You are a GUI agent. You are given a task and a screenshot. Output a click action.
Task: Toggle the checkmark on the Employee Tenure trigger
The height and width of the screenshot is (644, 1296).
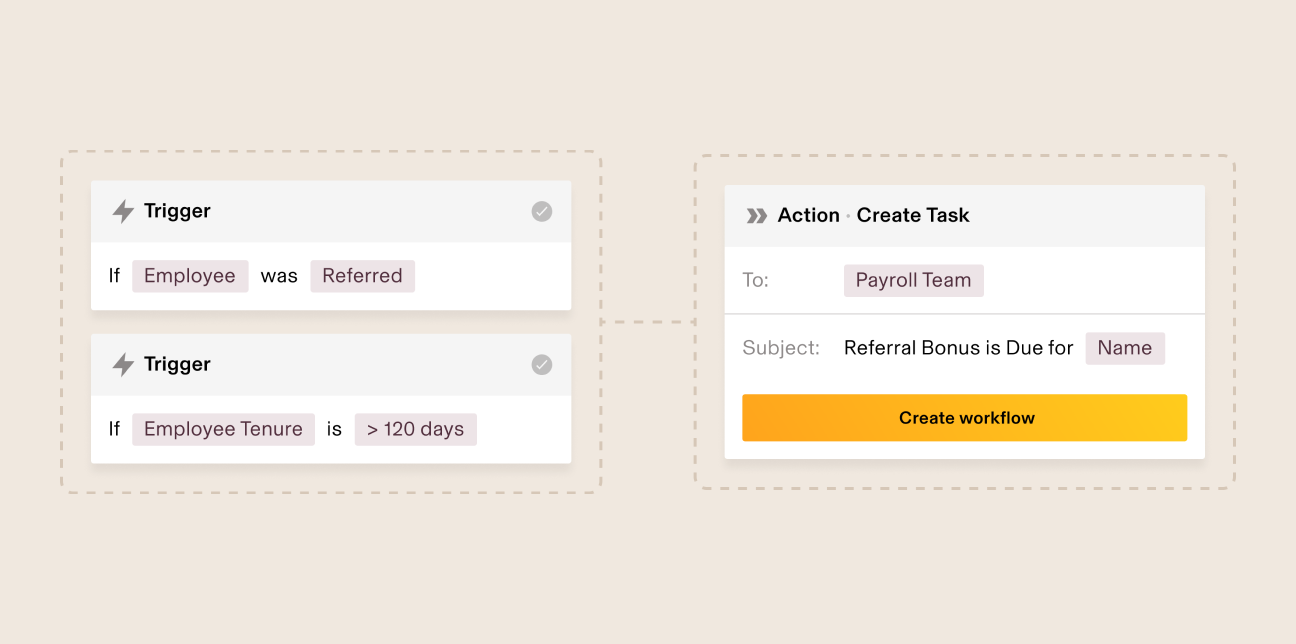541,365
